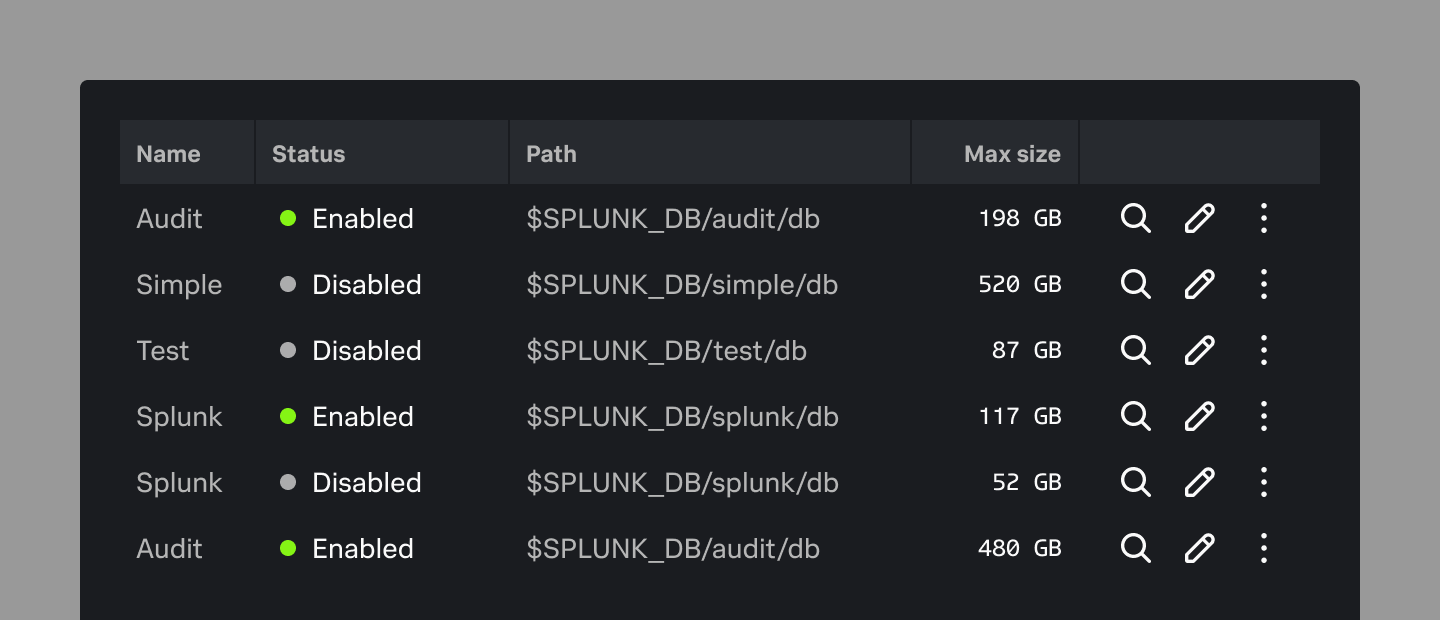Click the 480 GB max size value
The height and width of the screenshot is (620, 1440).
coord(1019,548)
